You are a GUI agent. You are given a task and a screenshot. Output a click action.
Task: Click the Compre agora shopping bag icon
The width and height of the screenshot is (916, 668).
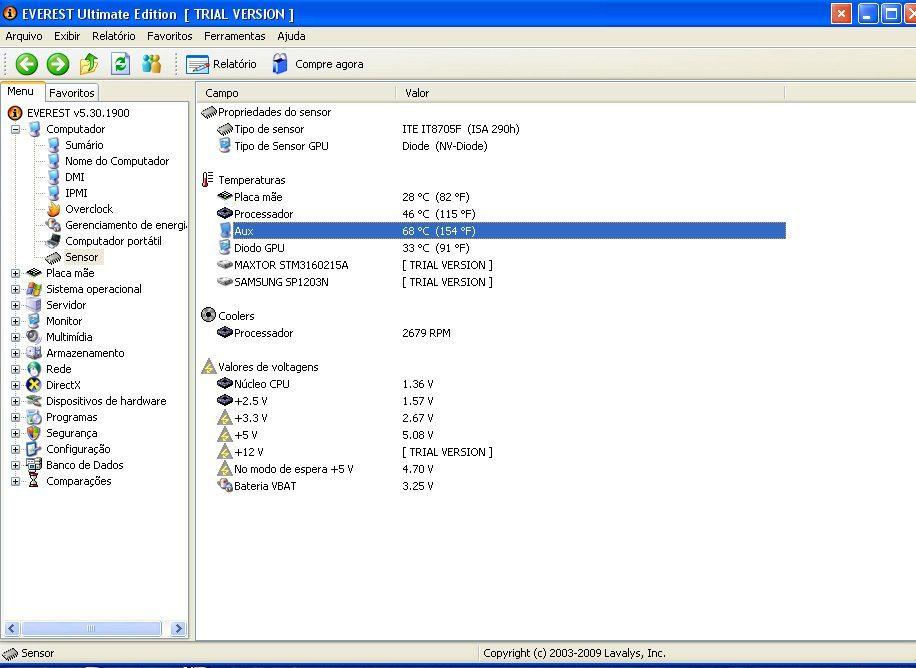tap(281, 64)
